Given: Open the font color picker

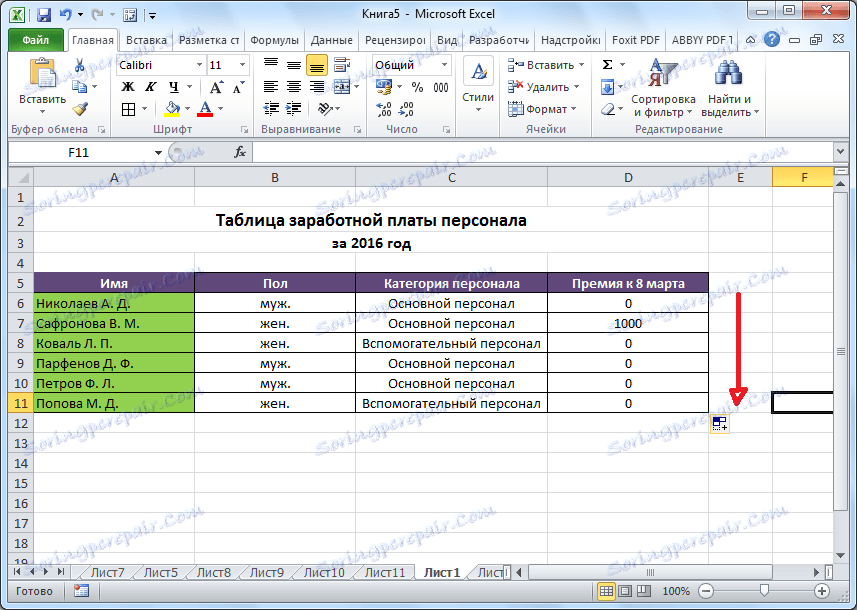Looking at the screenshot, I should (x=219, y=109).
